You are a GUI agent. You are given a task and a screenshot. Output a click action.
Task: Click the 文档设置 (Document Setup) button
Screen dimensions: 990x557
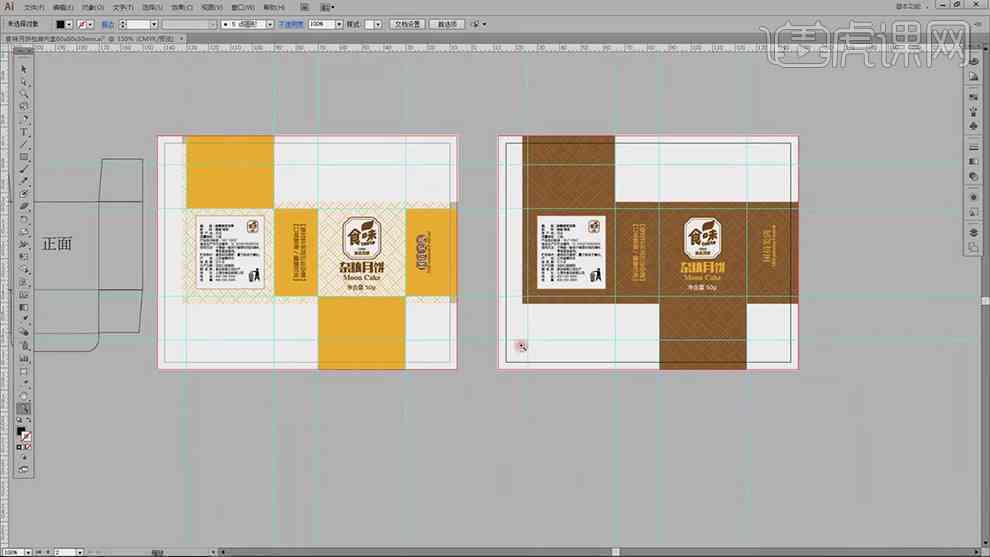coord(407,24)
